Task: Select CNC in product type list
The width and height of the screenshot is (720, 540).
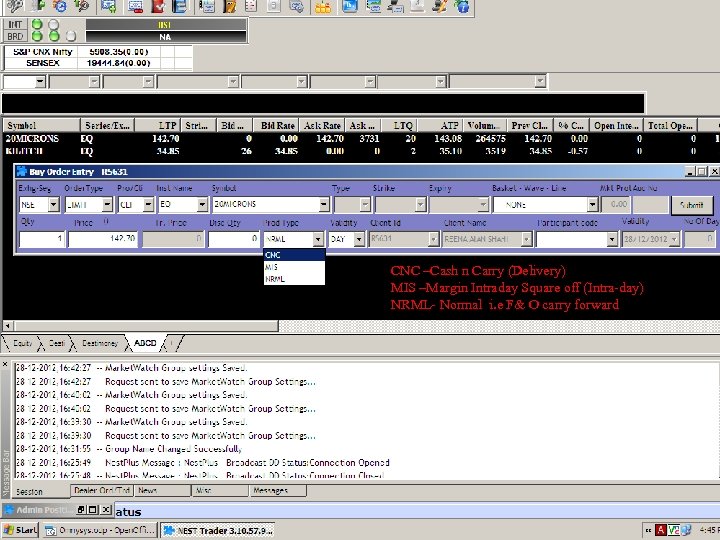Action: click(294, 255)
